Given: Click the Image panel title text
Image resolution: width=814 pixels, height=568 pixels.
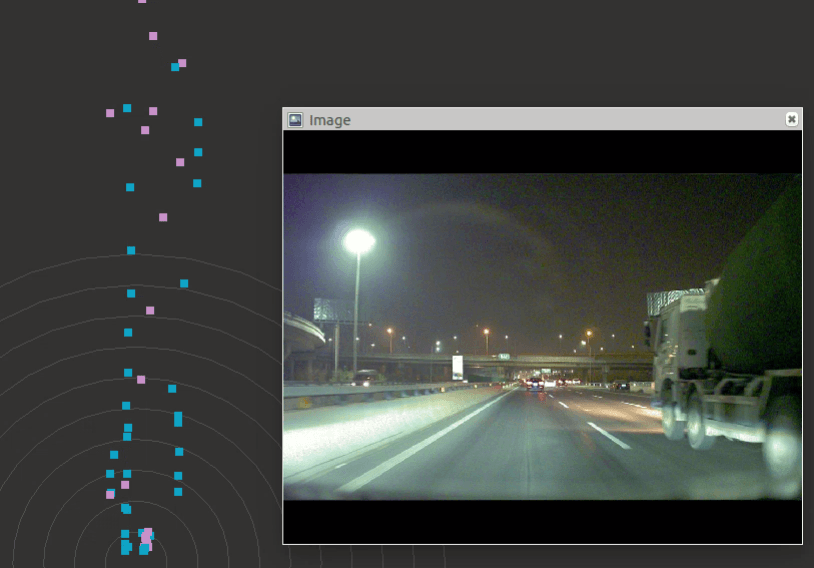Looking at the screenshot, I should point(330,120).
